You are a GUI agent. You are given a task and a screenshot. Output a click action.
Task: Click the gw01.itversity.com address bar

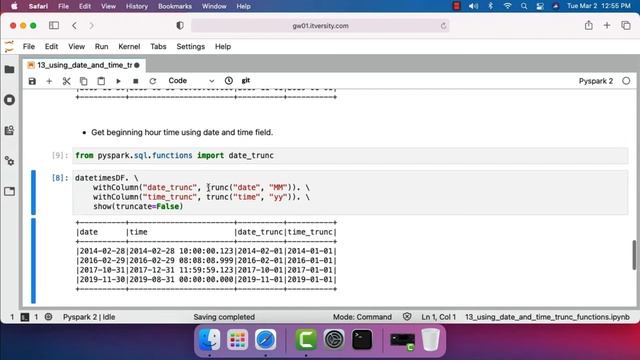tap(320, 26)
